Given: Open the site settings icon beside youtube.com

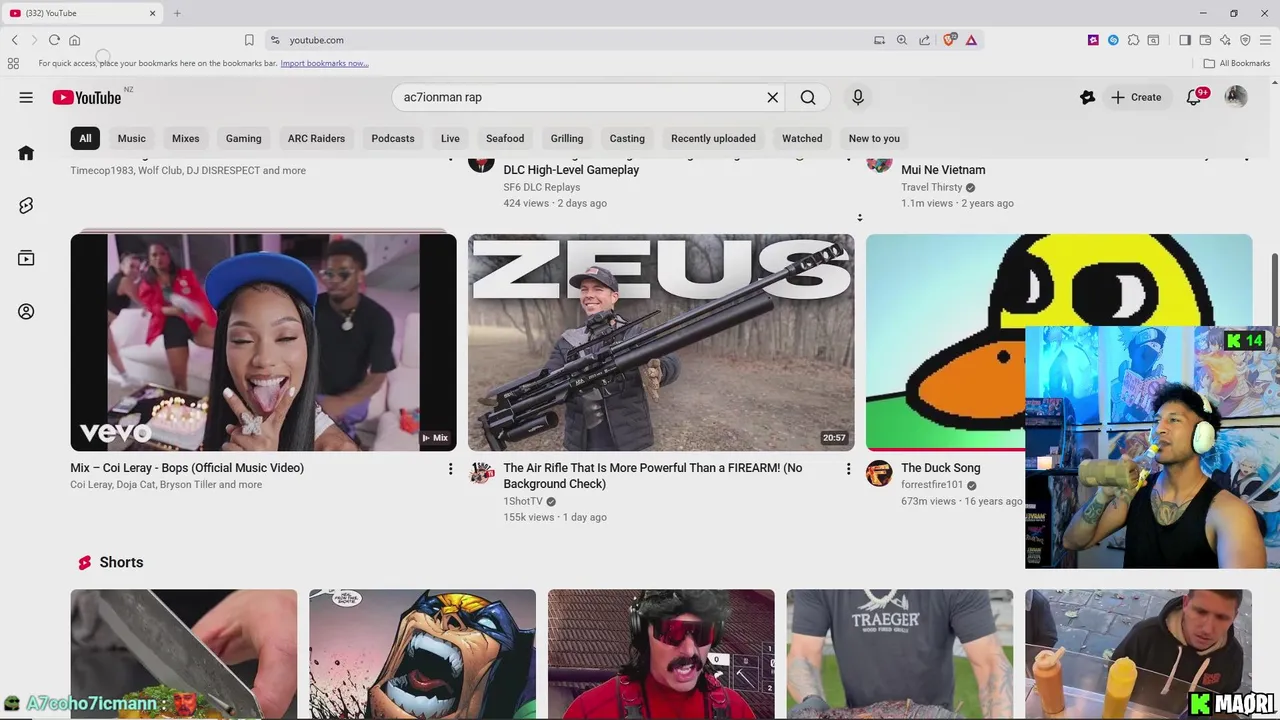Looking at the screenshot, I should pos(275,40).
